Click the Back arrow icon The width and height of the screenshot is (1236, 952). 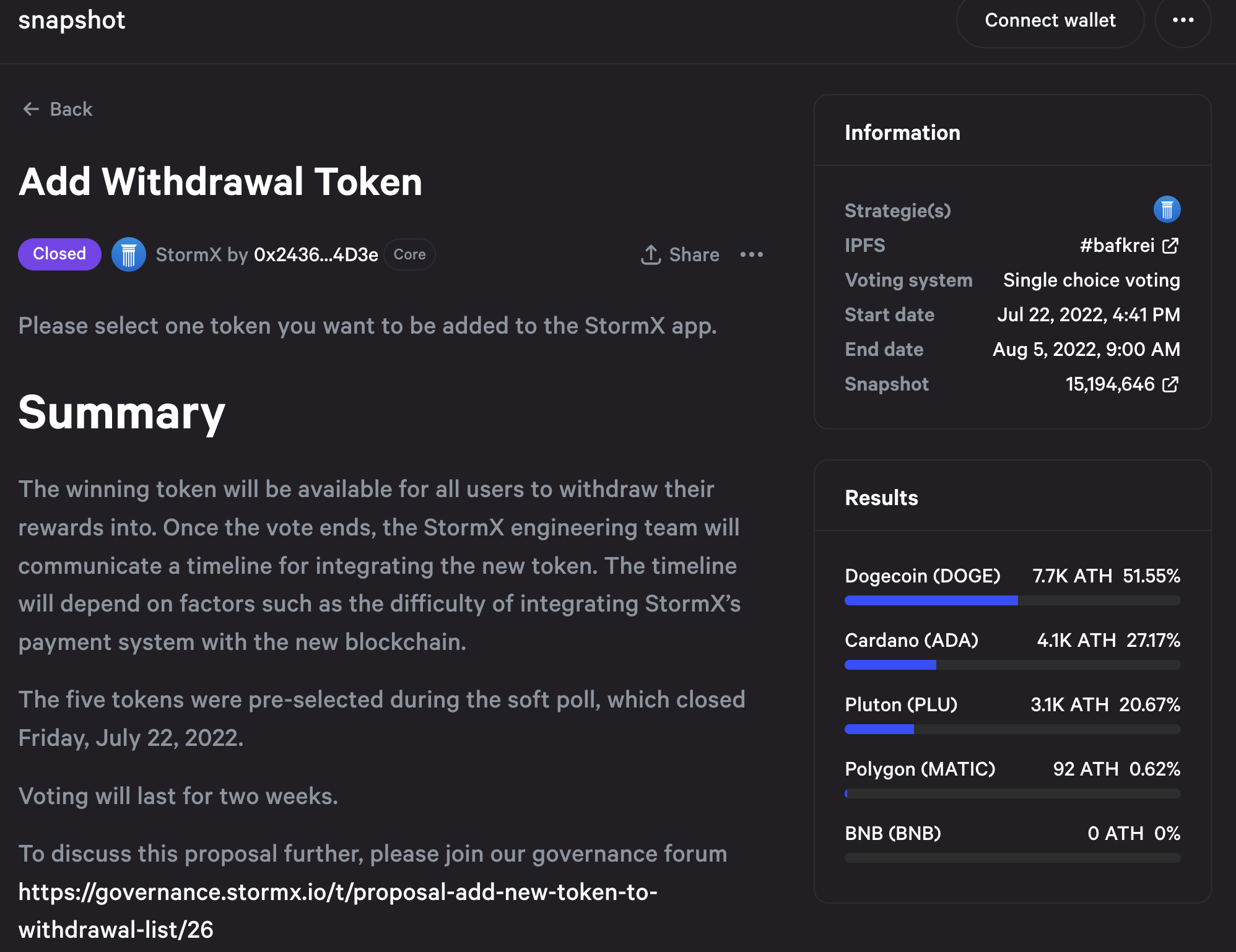point(31,110)
